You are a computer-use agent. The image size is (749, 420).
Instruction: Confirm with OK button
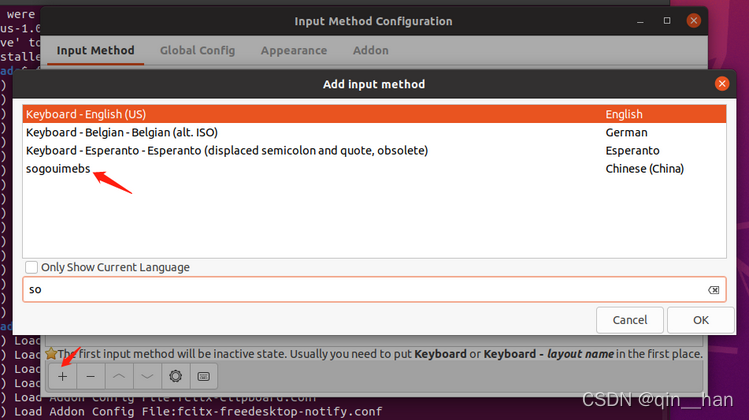click(x=701, y=320)
